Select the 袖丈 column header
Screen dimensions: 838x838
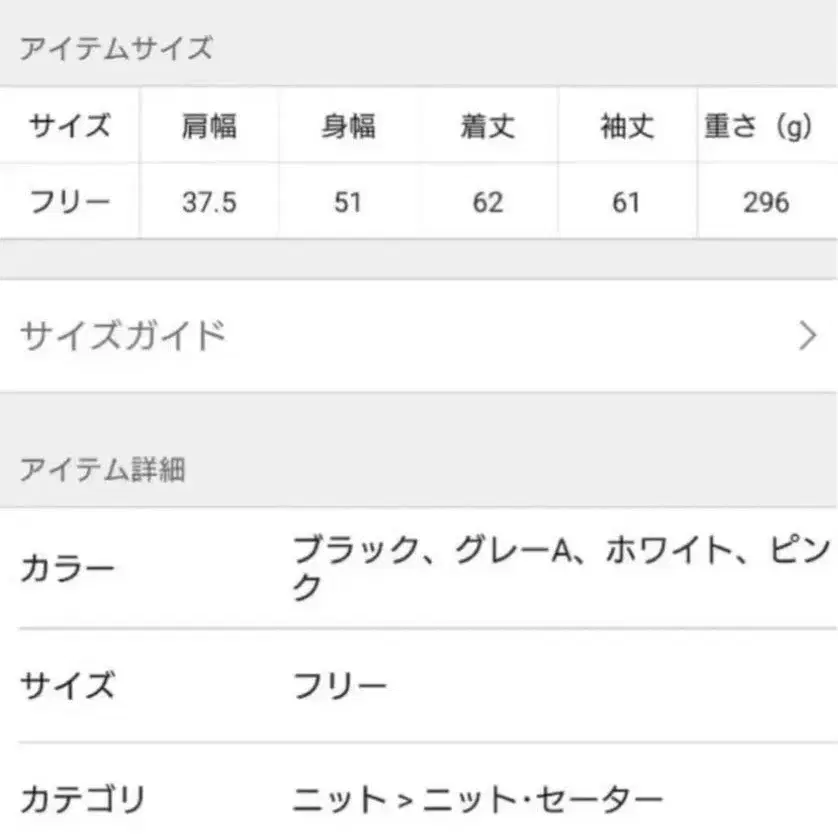[x=626, y=127]
